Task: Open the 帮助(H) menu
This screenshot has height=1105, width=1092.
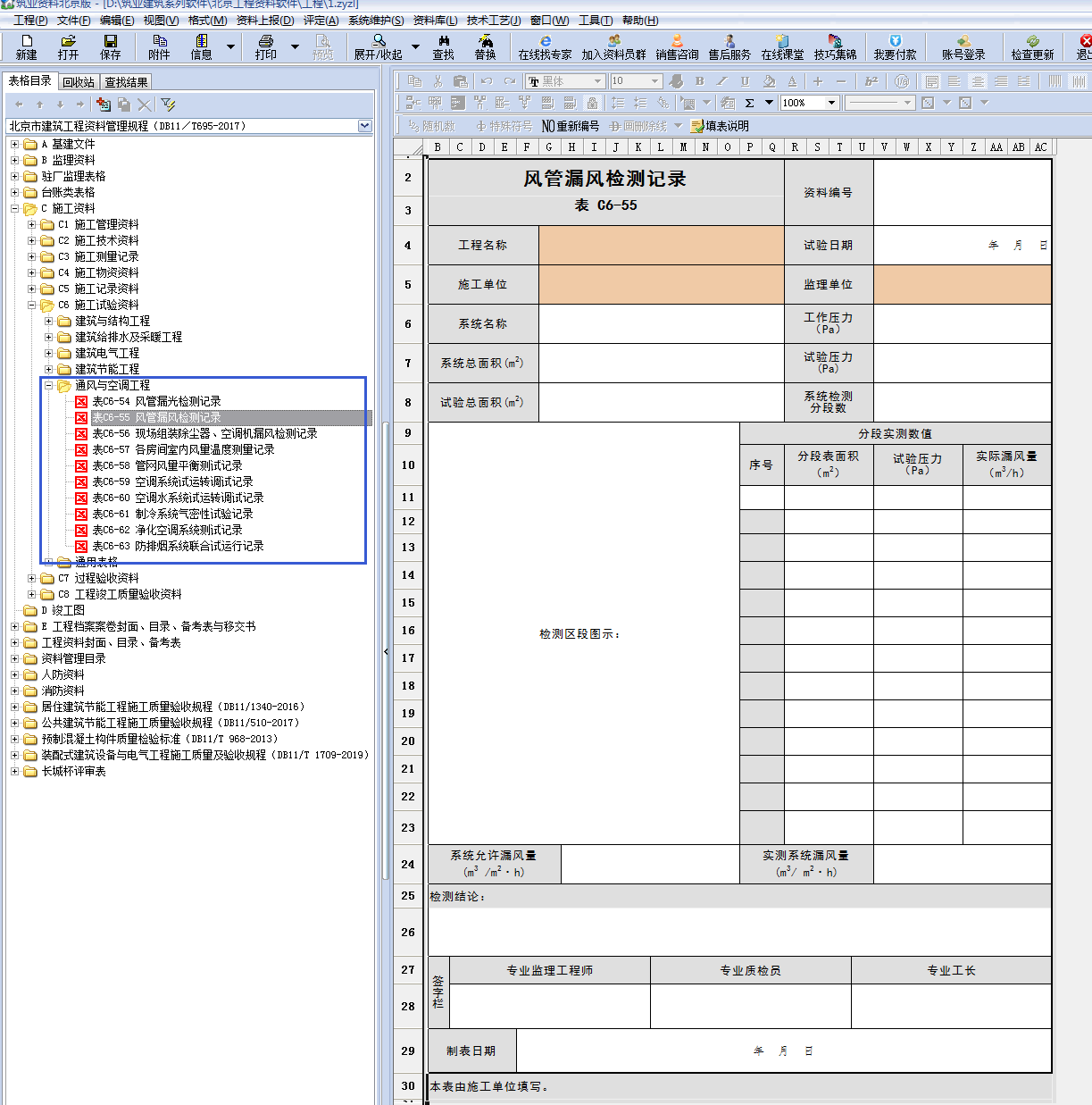Action: [640, 21]
